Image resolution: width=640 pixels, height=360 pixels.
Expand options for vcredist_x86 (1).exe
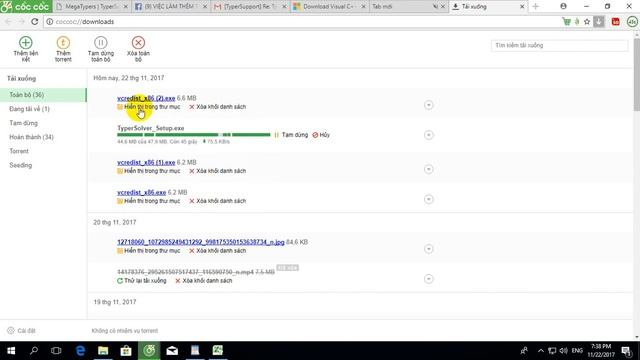coord(428,169)
